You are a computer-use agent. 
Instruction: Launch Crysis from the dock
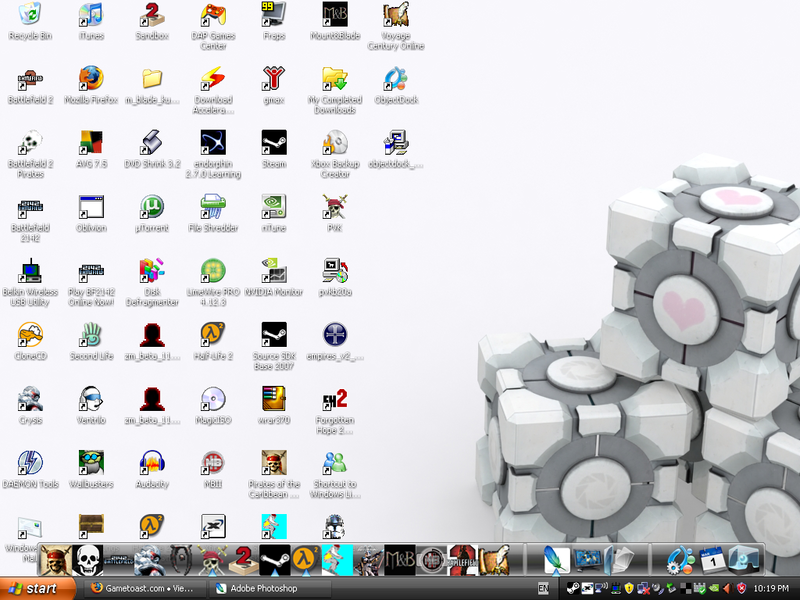pyautogui.click(x=149, y=560)
